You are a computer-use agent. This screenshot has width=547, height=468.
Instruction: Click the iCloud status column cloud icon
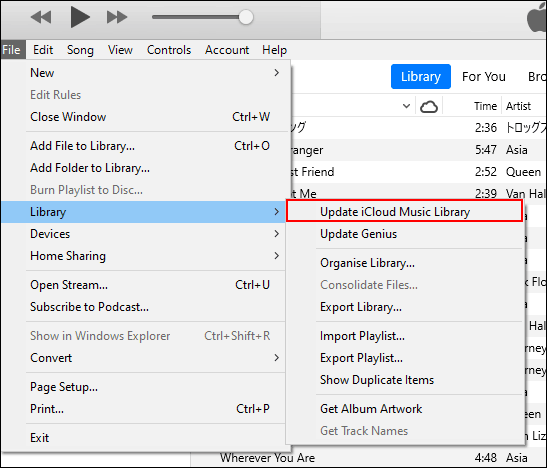[x=428, y=106]
